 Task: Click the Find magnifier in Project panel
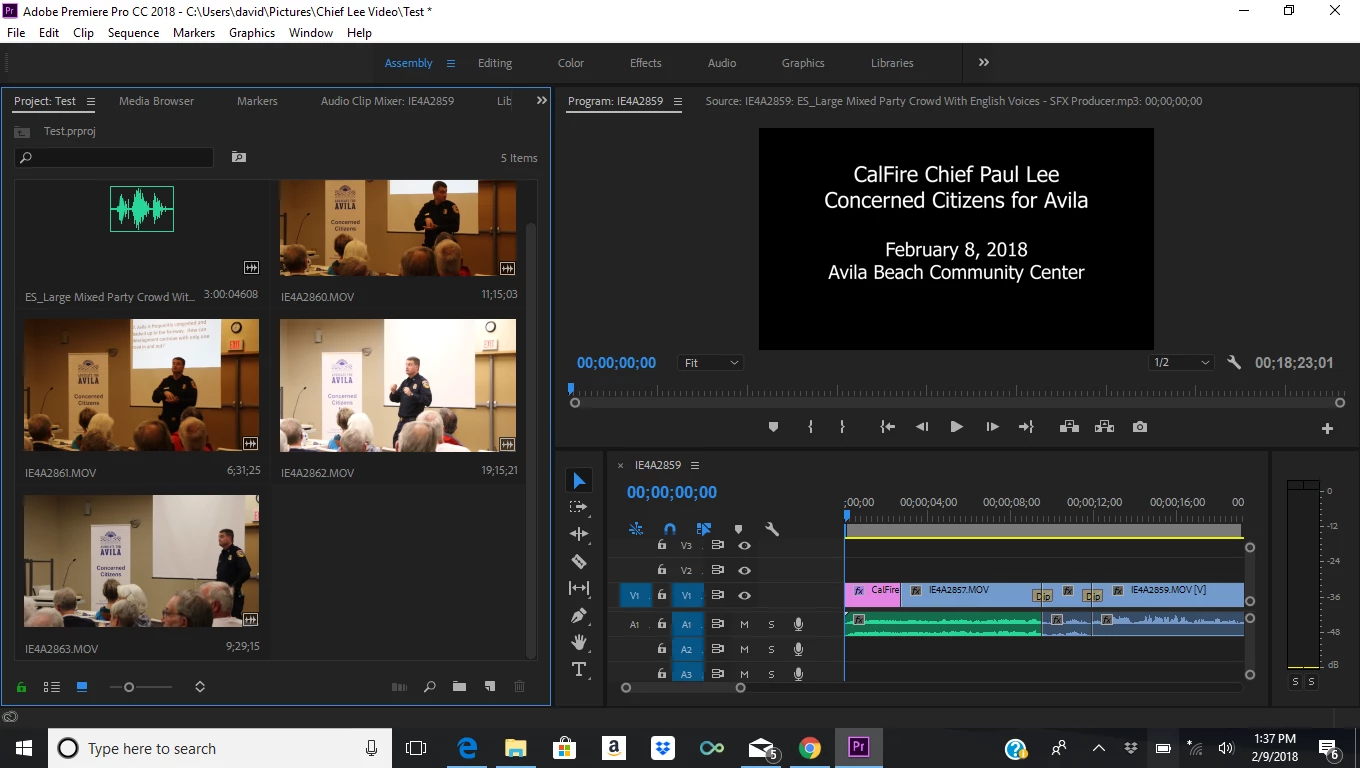(x=429, y=687)
